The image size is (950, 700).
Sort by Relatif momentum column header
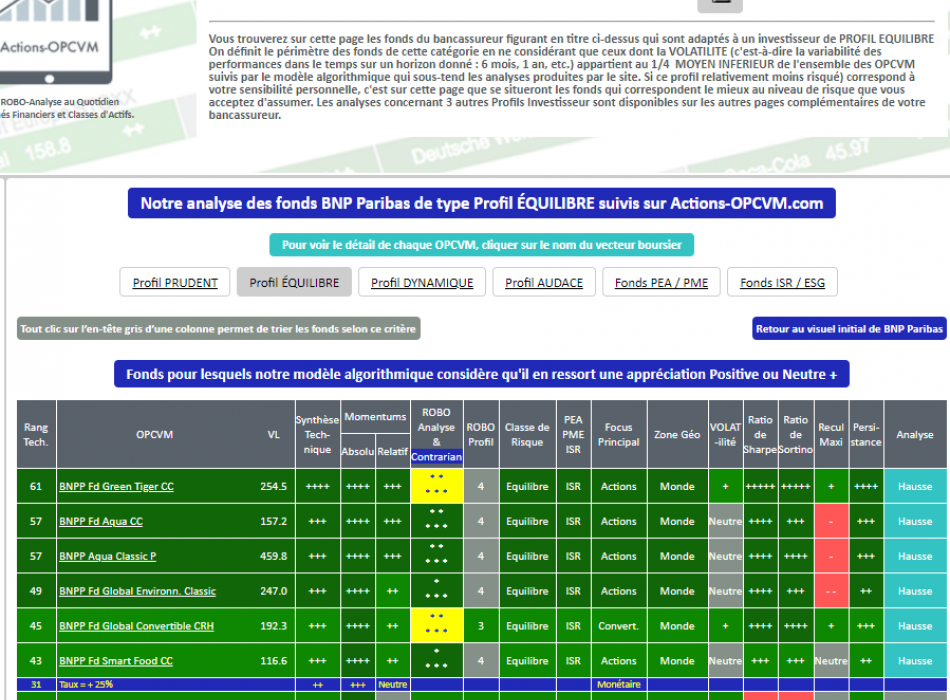pos(393,451)
